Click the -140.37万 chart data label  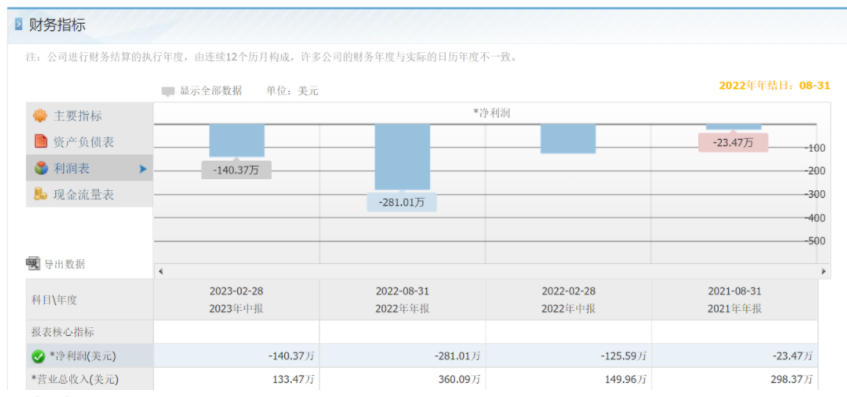(237, 170)
